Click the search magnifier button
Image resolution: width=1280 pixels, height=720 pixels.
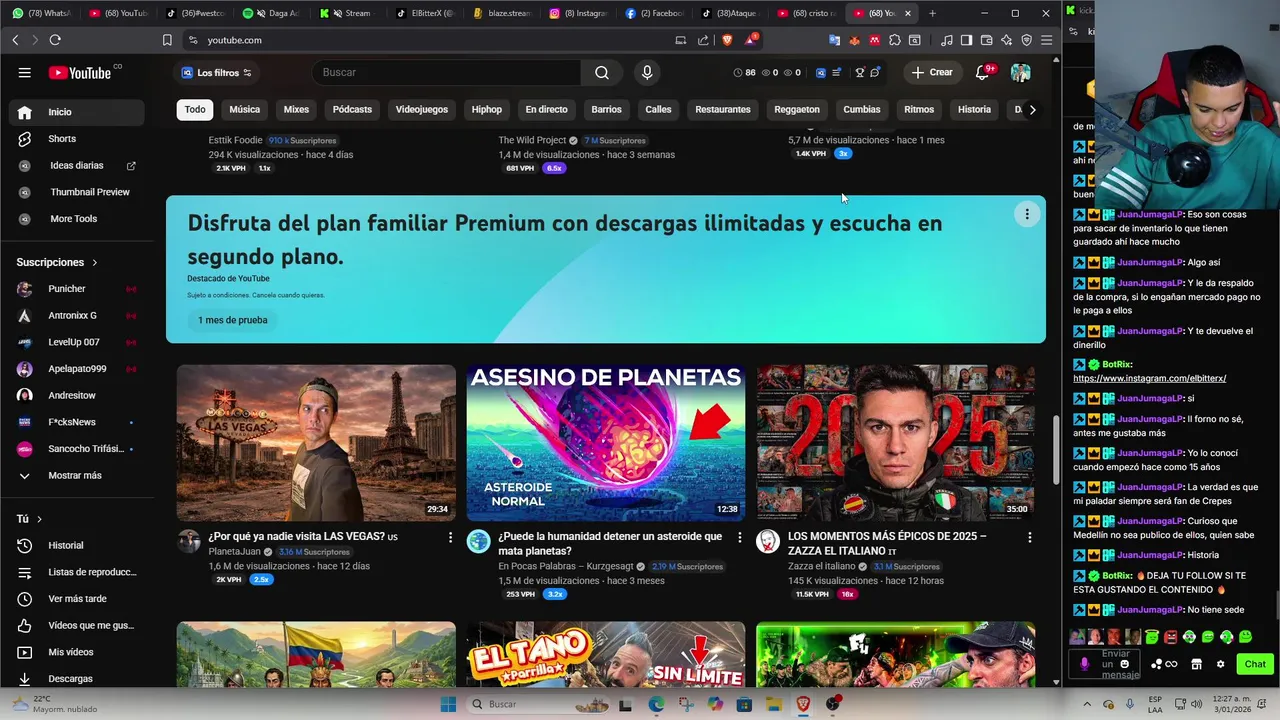click(x=601, y=72)
